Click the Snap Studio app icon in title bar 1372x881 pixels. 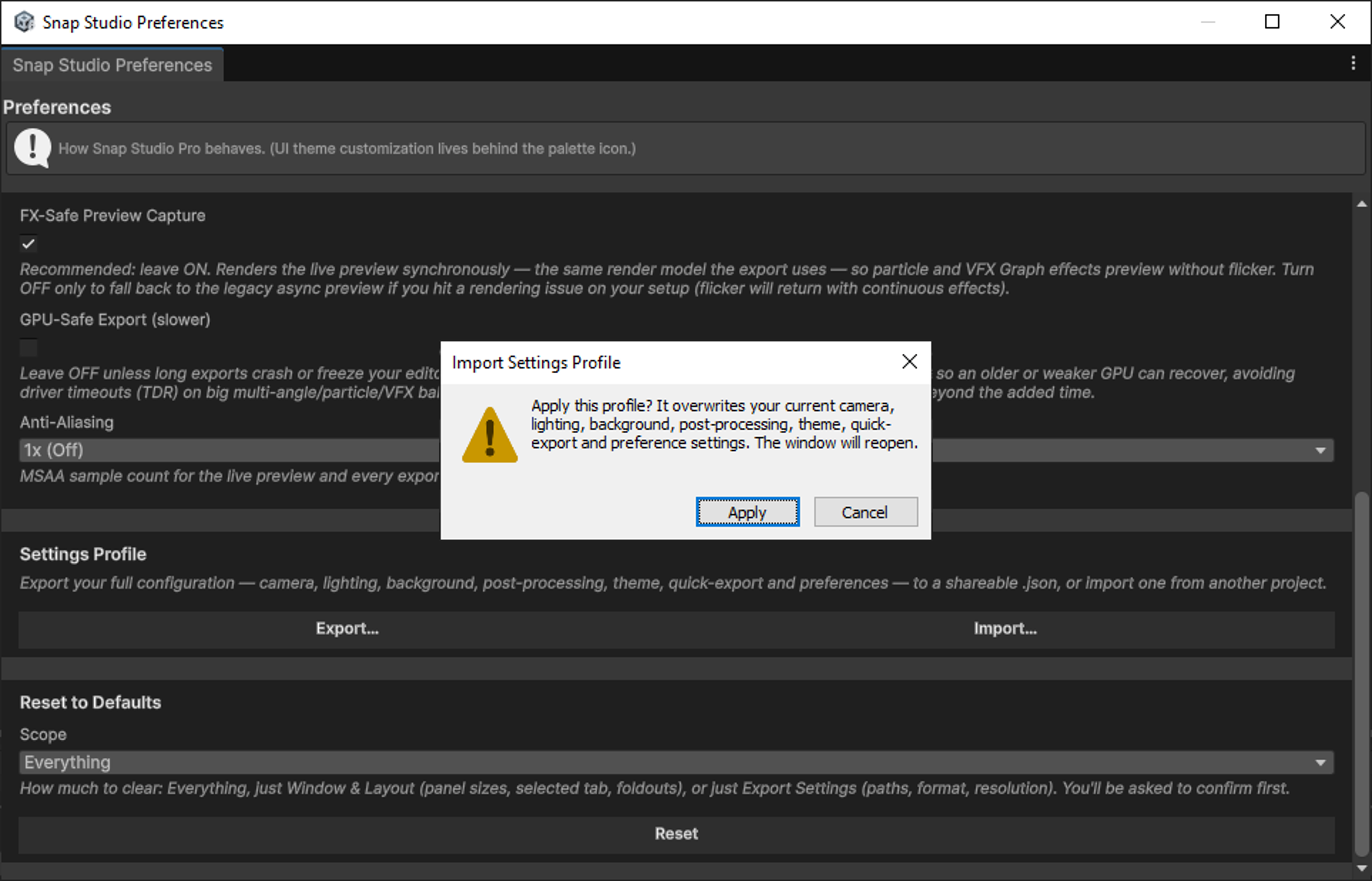(24, 22)
